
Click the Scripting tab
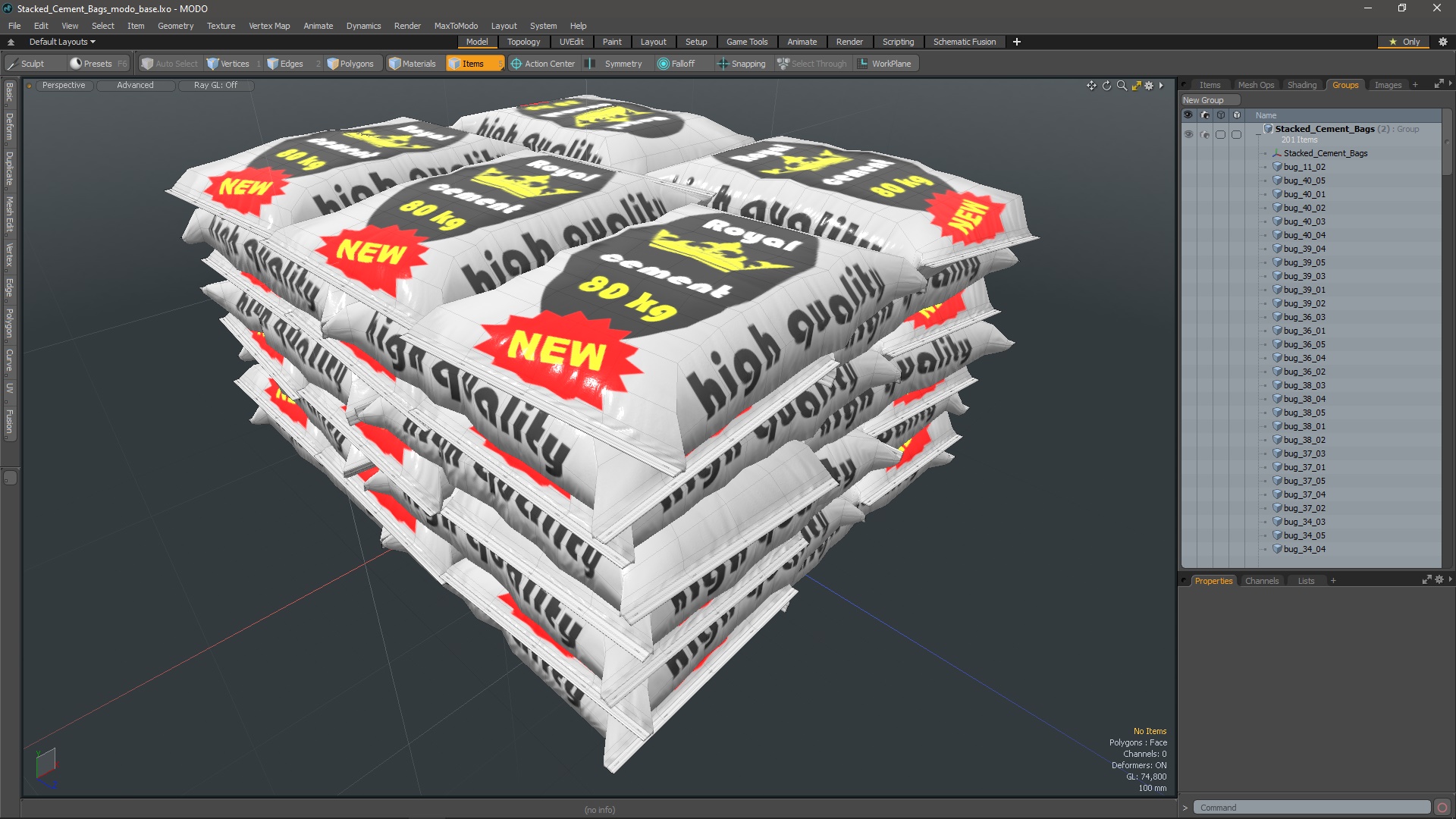(x=899, y=41)
